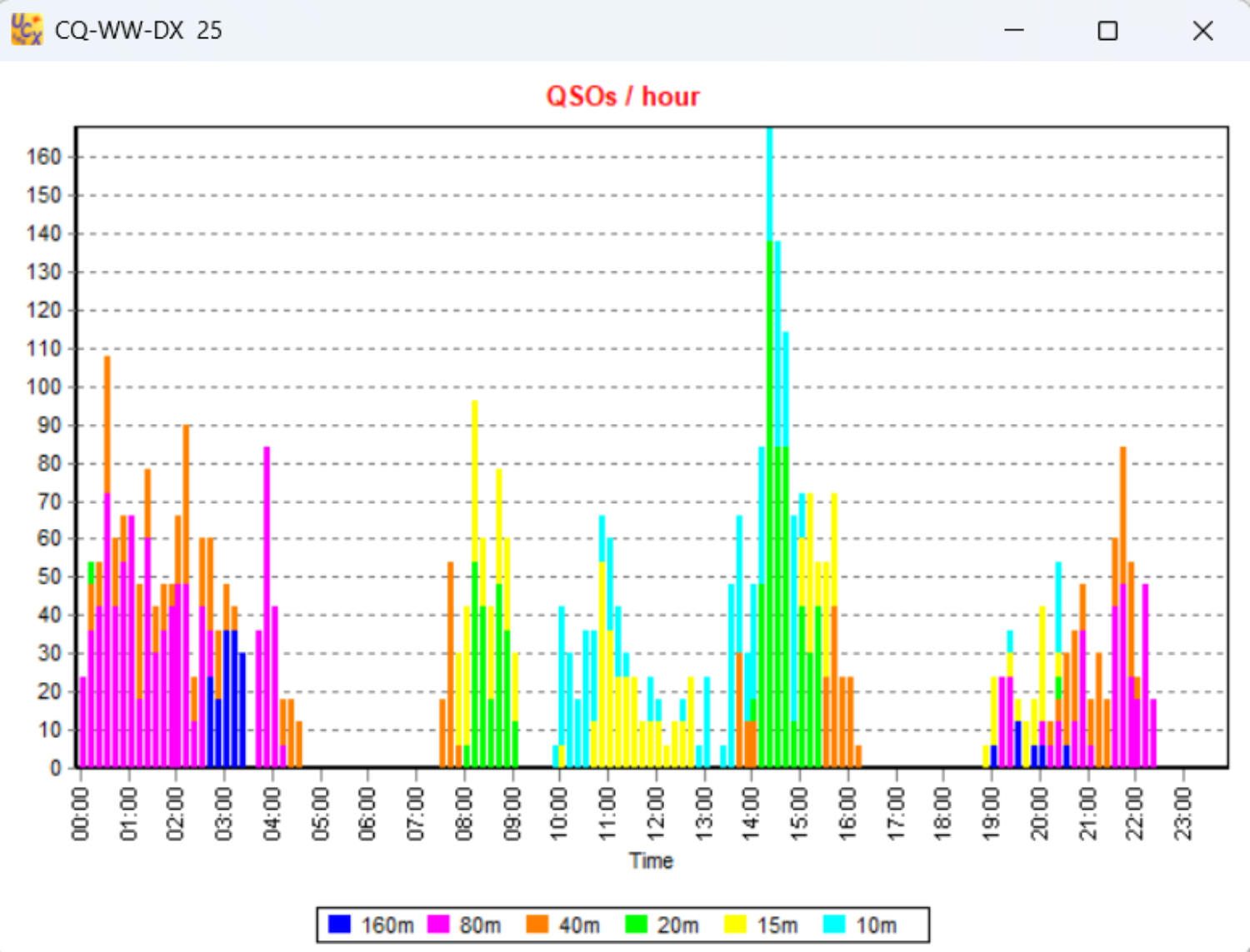The image size is (1250, 952).
Task: Click the "Time" x-axis label
Action: point(651,860)
